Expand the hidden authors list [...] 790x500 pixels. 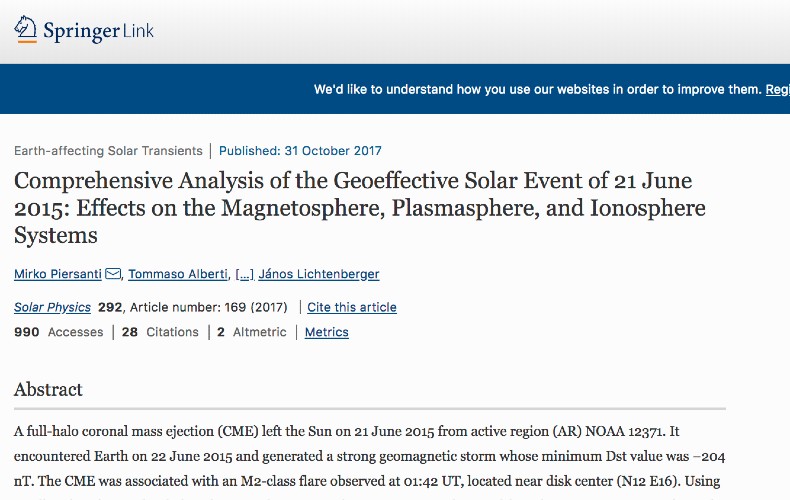(245, 274)
